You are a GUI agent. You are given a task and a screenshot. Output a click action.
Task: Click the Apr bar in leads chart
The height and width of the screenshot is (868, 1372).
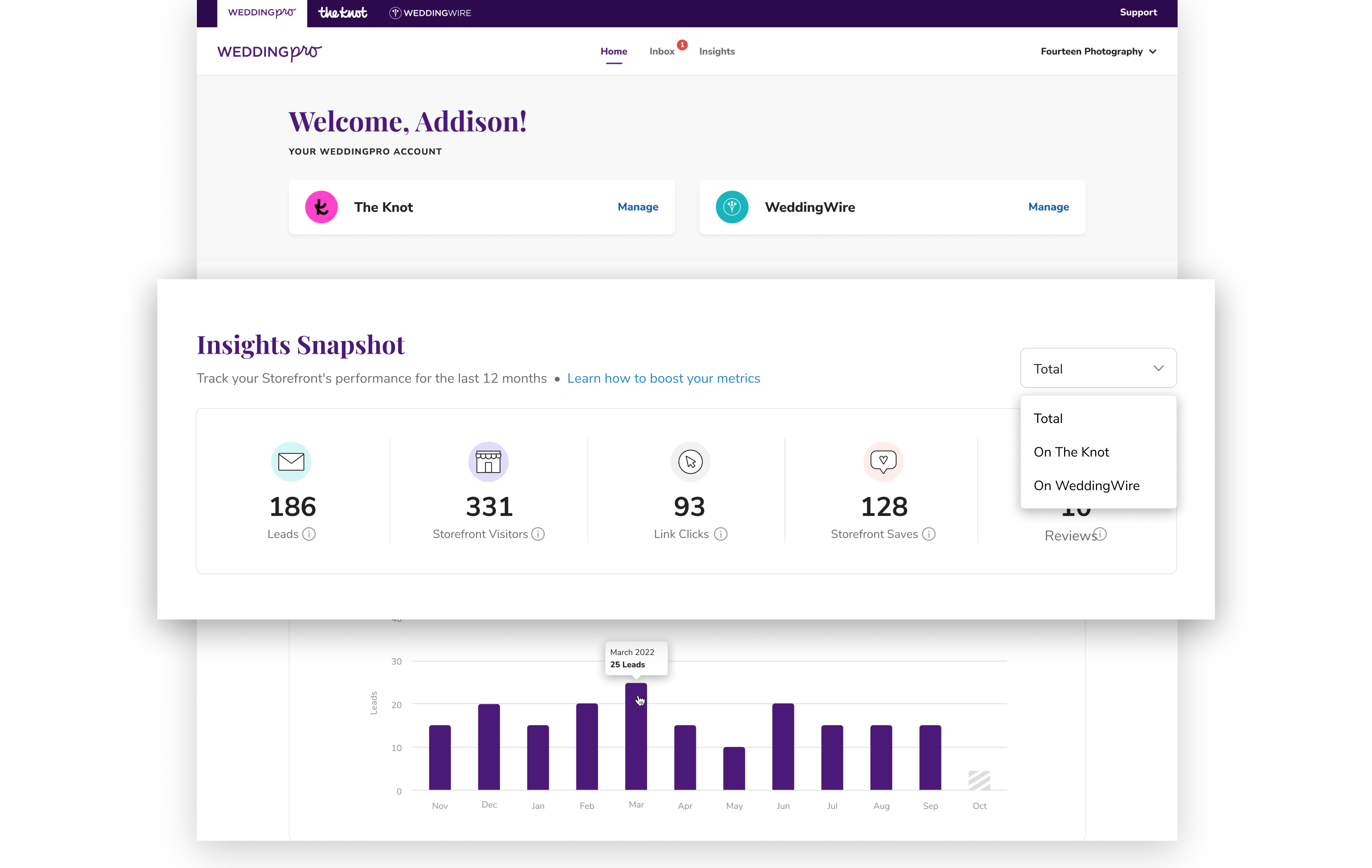pyautogui.click(x=685, y=757)
